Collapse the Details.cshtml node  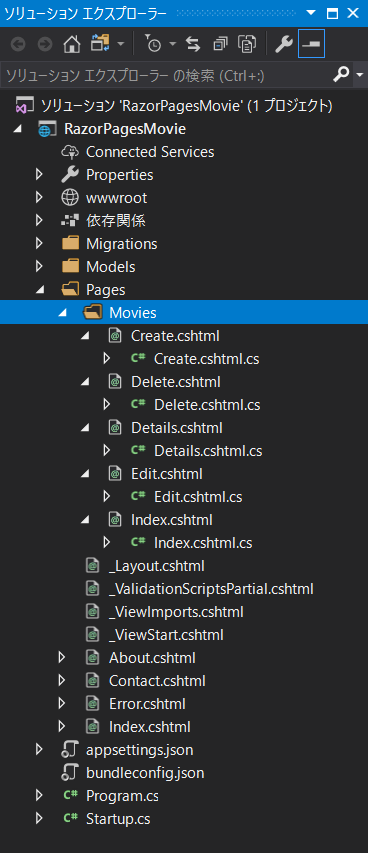click(x=85, y=428)
